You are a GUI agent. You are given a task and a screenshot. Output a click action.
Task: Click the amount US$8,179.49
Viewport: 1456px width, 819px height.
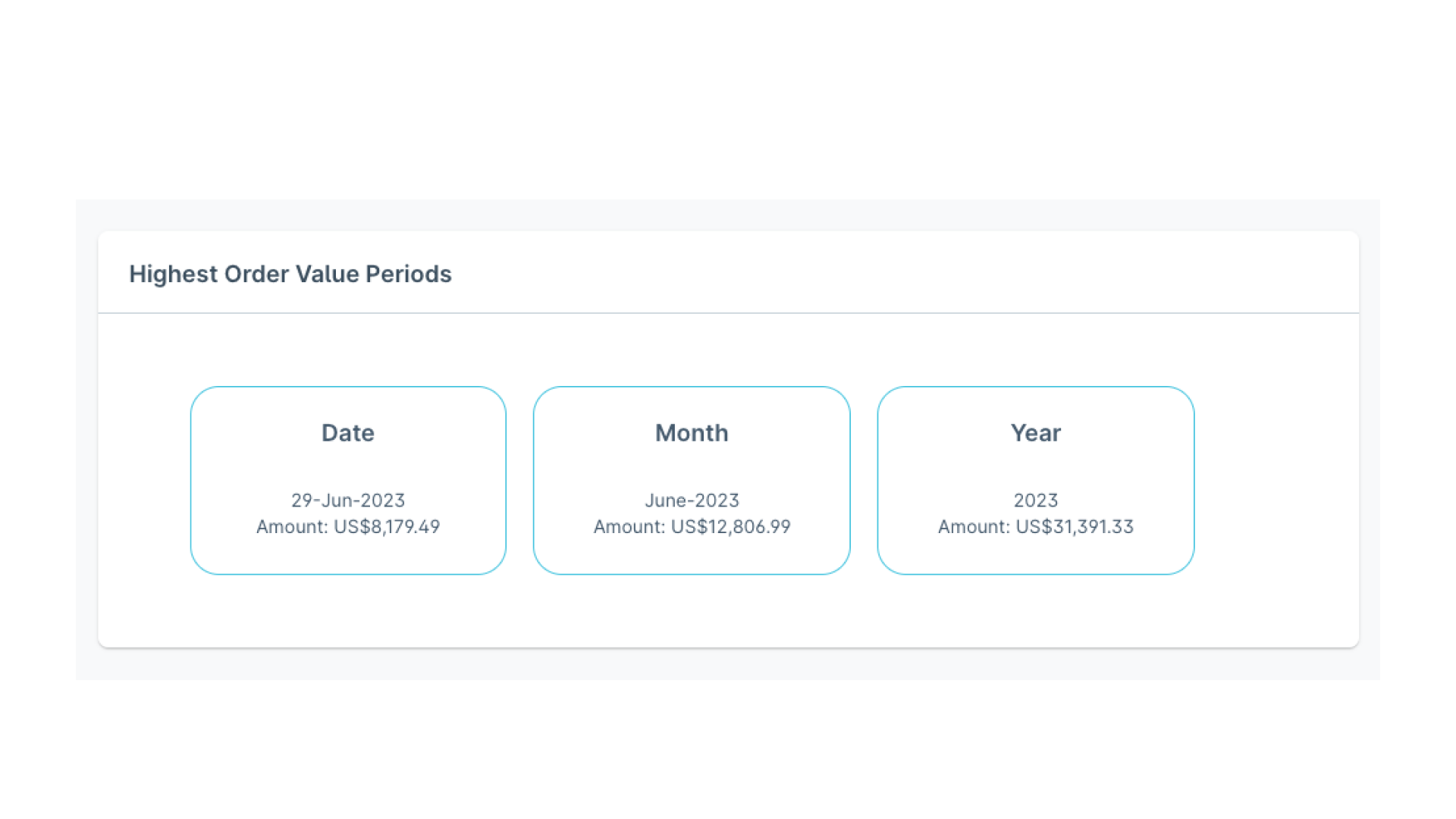tap(387, 526)
